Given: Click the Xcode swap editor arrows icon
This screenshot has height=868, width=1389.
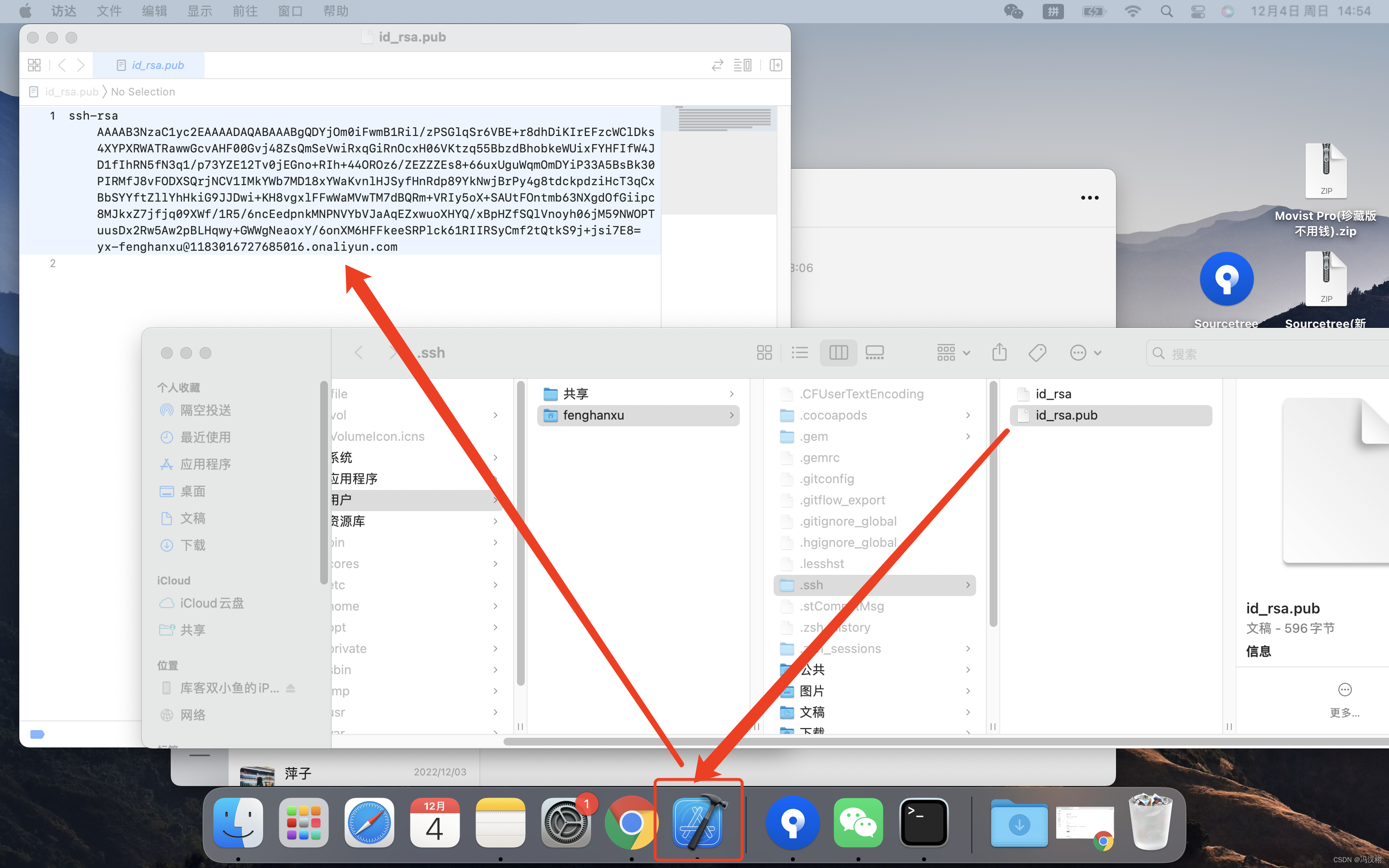Looking at the screenshot, I should [x=717, y=65].
